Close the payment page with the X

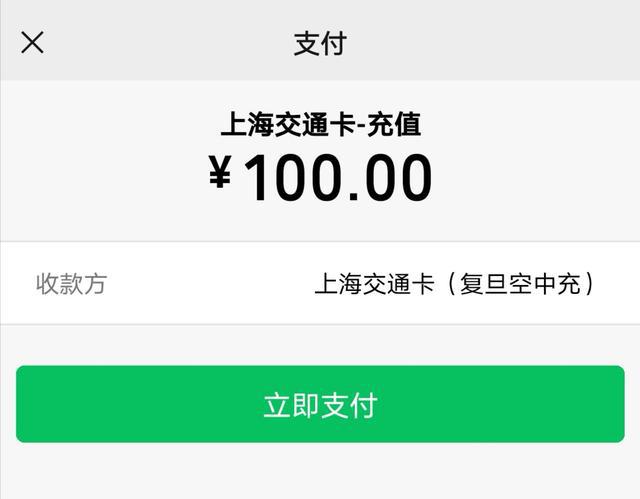32,43
